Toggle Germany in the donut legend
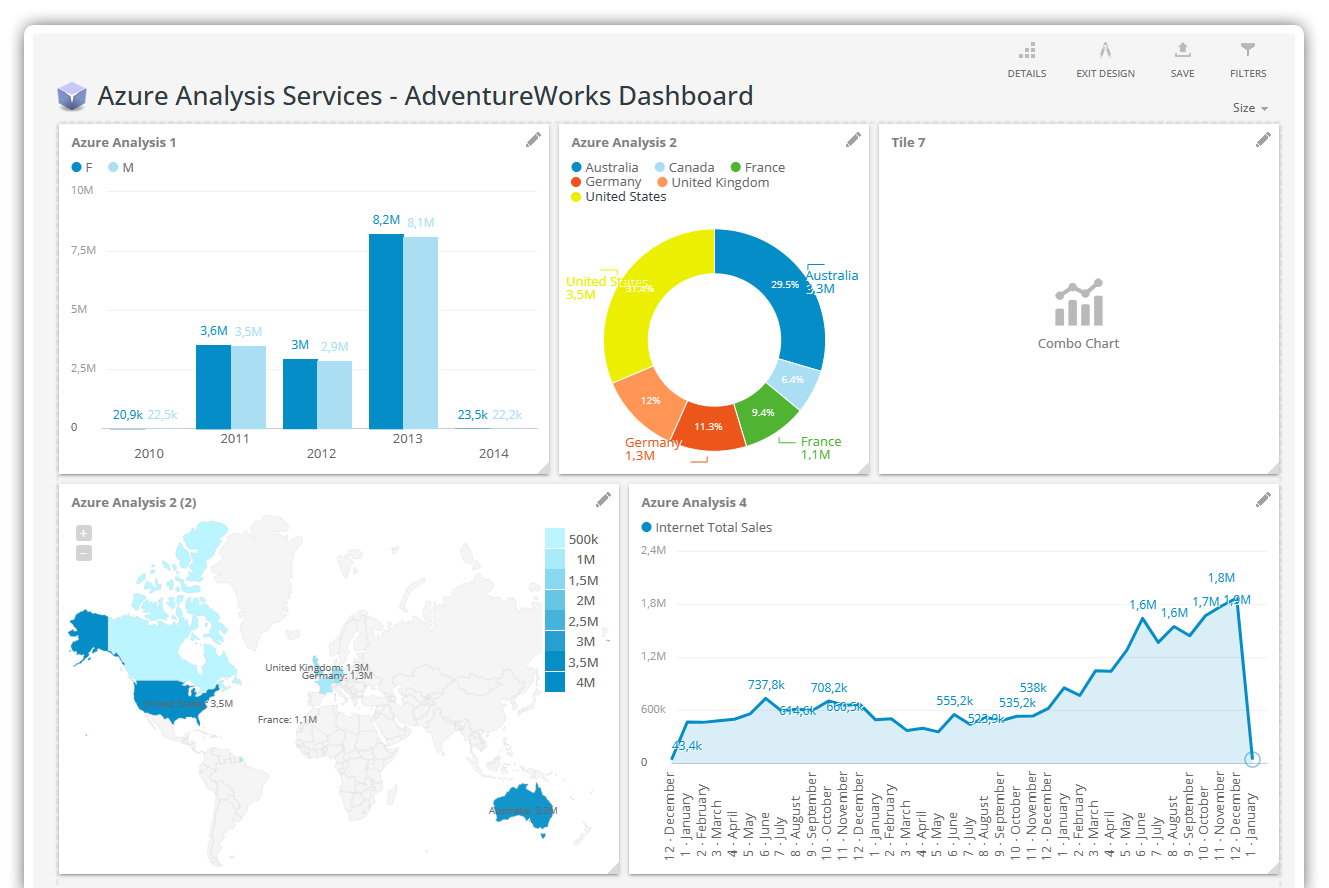The width and height of the screenshot is (1329, 888). tap(606, 182)
